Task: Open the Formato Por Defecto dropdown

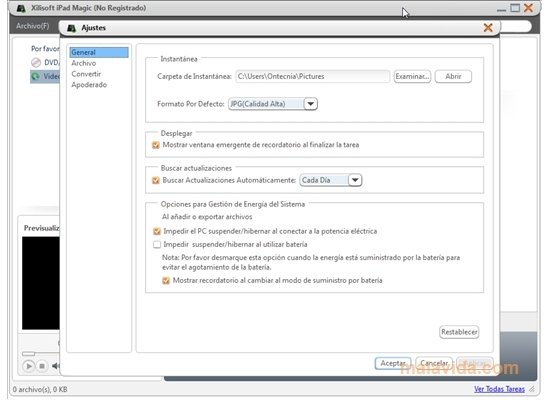Action: tap(310, 104)
